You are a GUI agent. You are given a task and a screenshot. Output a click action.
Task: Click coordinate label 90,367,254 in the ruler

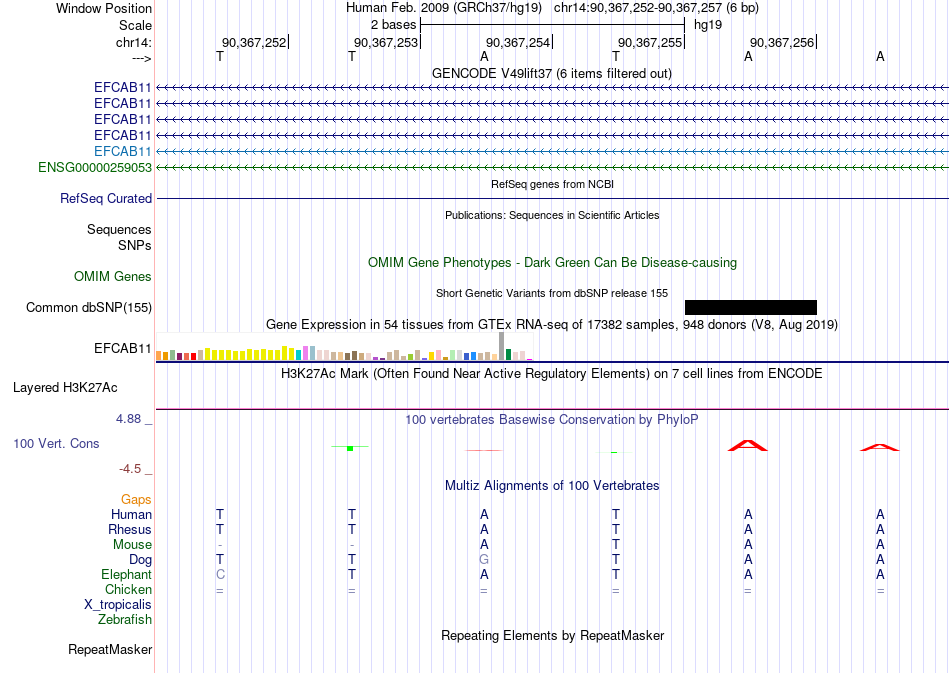pyautogui.click(x=518, y=42)
